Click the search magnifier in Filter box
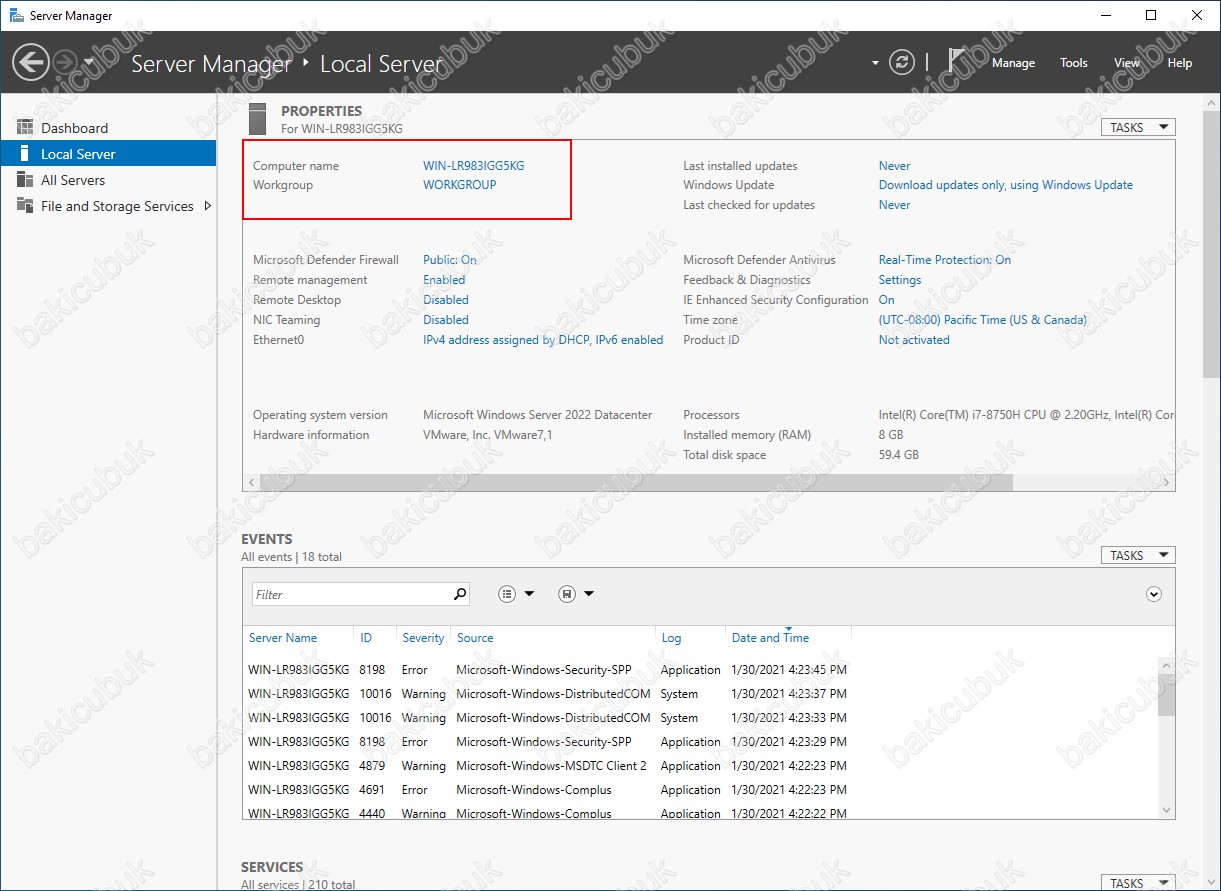1221x891 pixels. (459, 594)
